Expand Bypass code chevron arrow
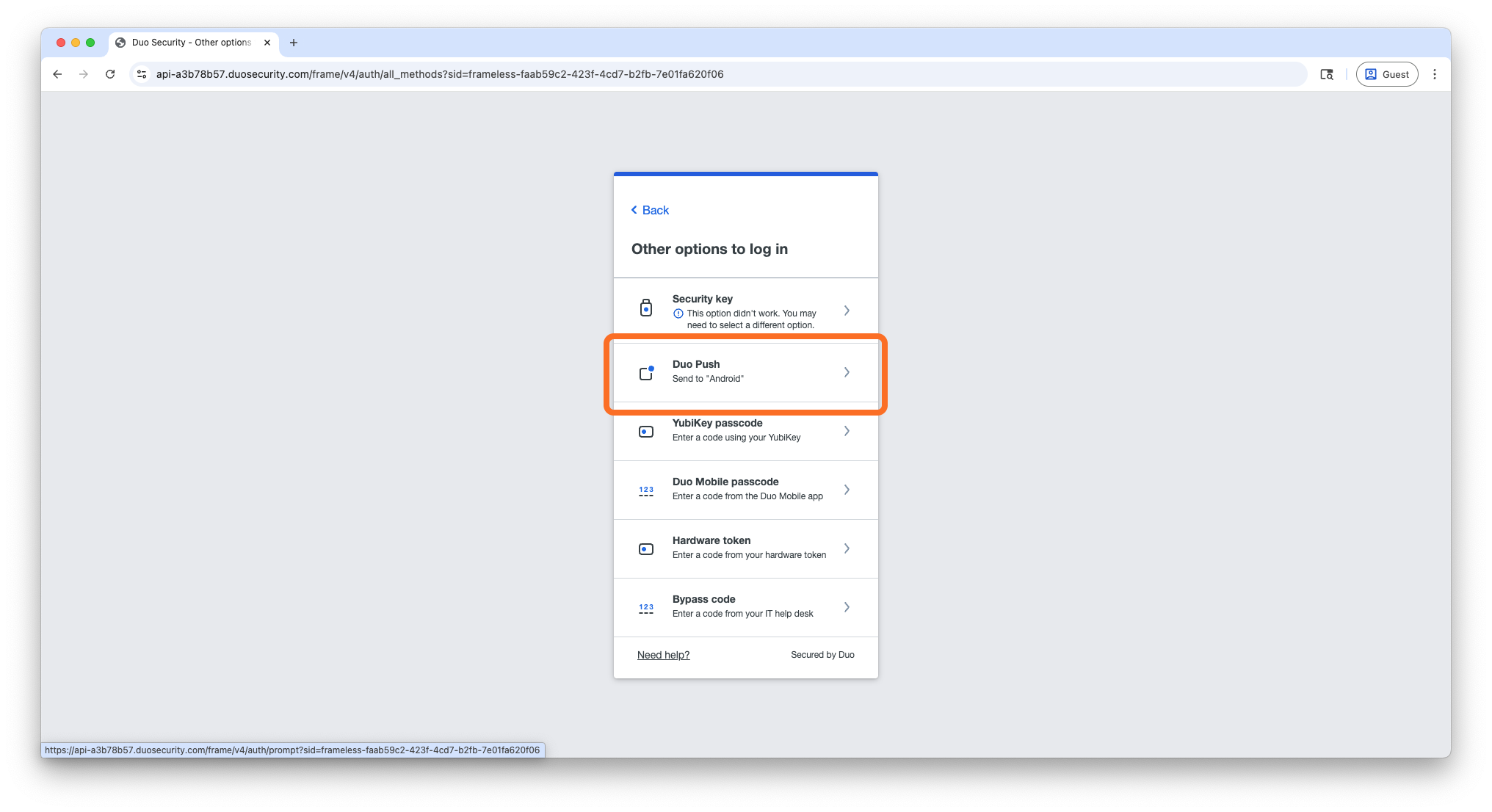The width and height of the screenshot is (1492, 812). [847, 607]
